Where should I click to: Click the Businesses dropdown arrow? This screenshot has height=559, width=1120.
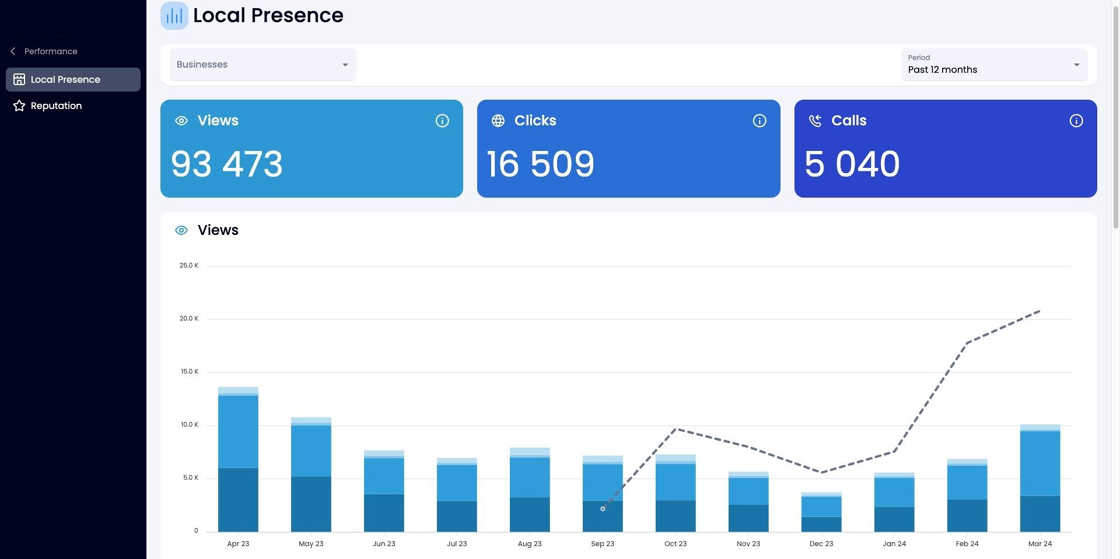345,65
